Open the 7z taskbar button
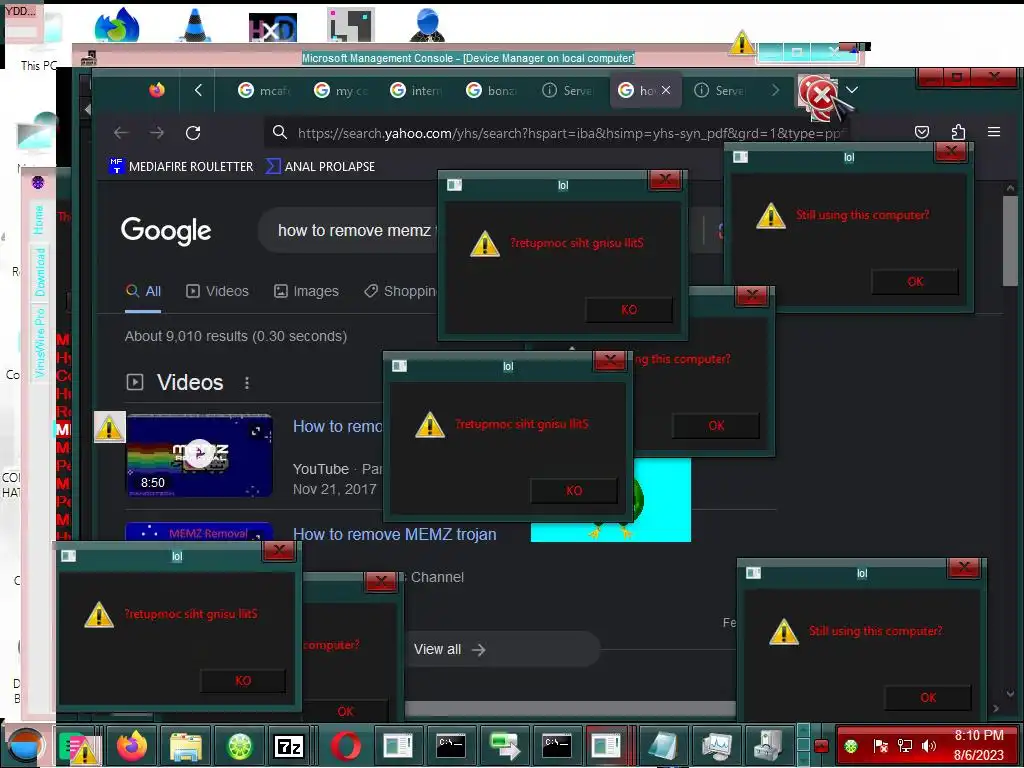The width and height of the screenshot is (1024, 768). pos(289,744)
